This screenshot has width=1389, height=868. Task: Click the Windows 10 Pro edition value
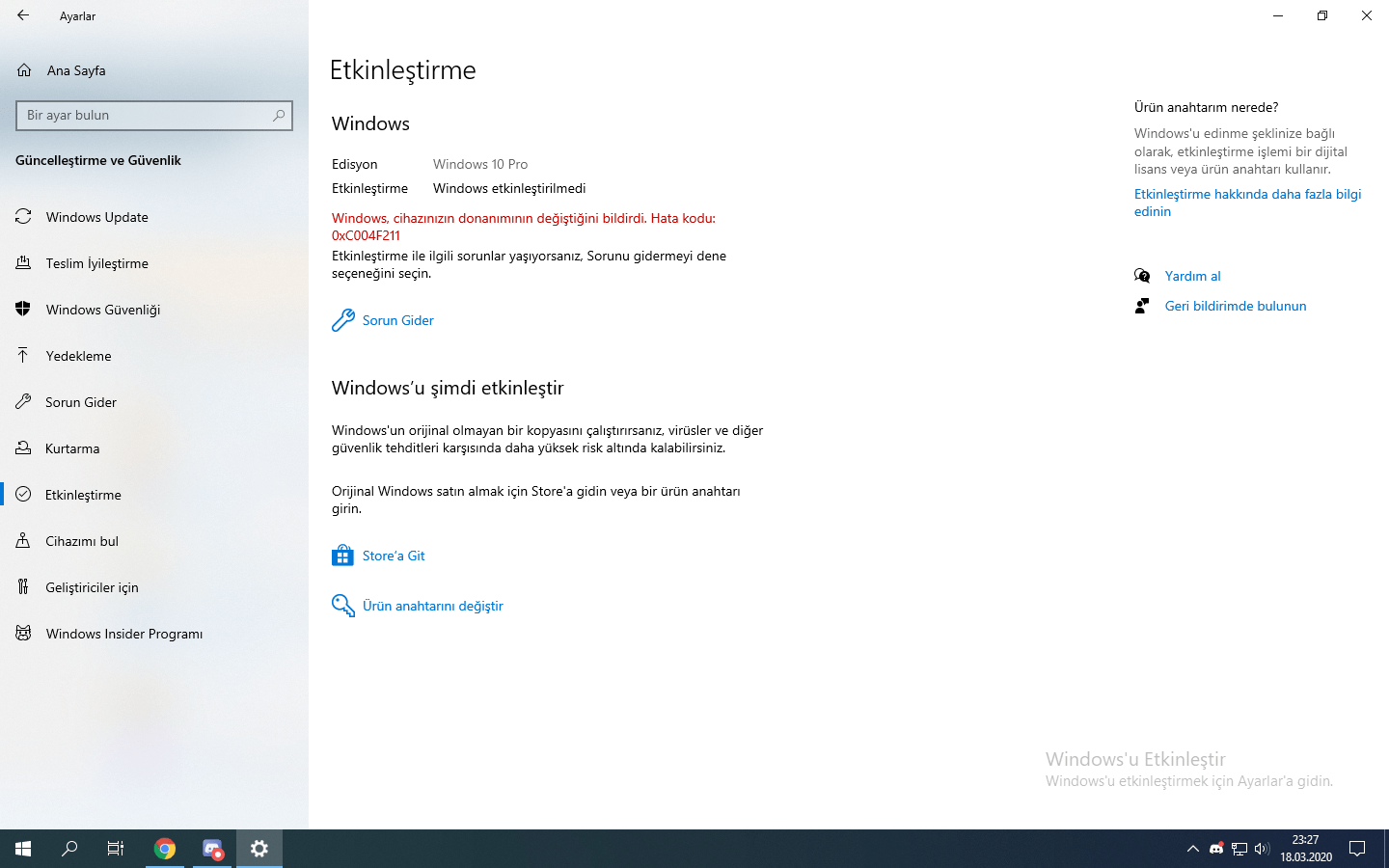click(480, 164)
